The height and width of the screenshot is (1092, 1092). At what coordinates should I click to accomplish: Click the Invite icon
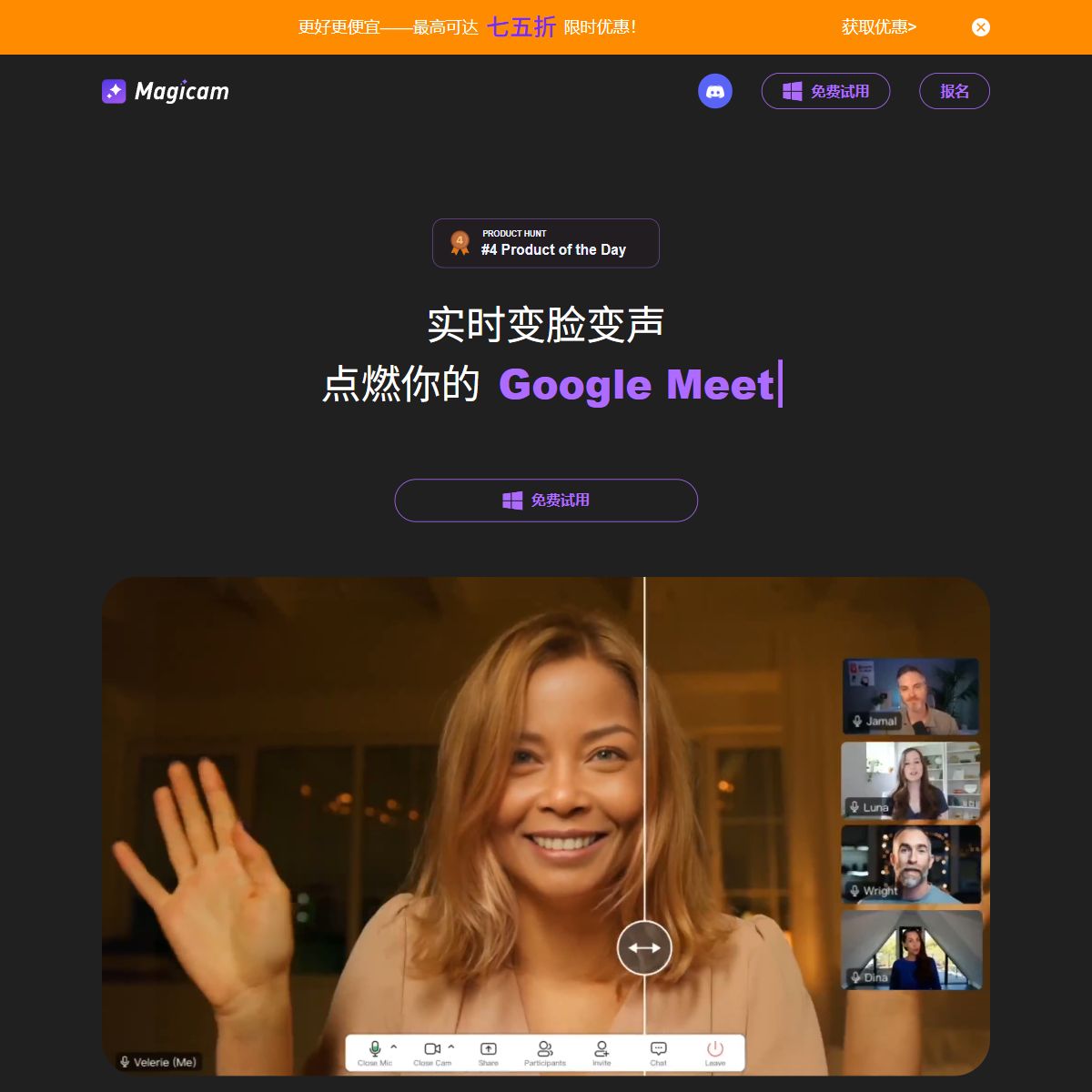pos(602,1049)
